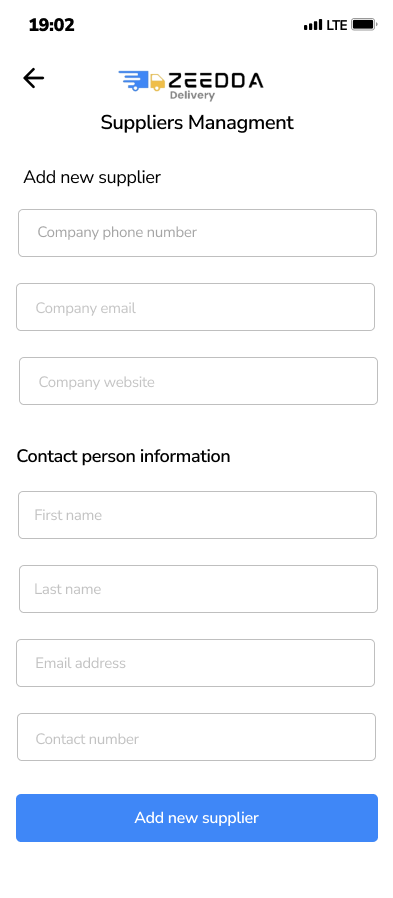The height and width of the screenshot is (898, 393).
Task: Tap the back arrow icon
Action: [x=33, y=78]
